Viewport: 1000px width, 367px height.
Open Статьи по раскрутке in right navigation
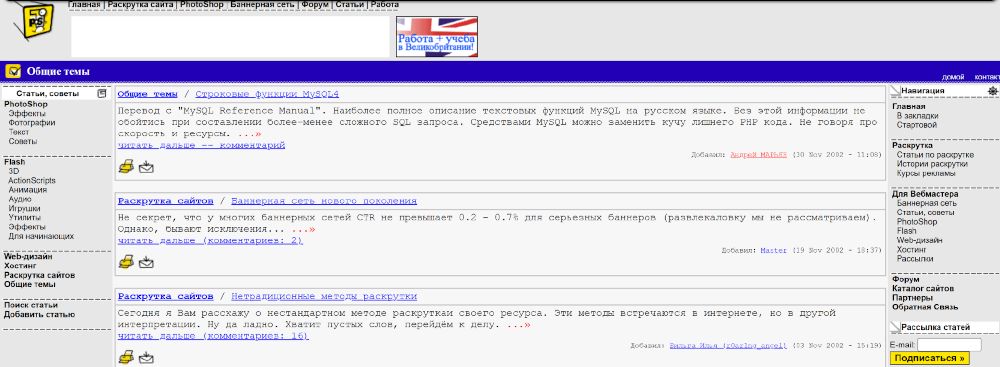(935, 155)
